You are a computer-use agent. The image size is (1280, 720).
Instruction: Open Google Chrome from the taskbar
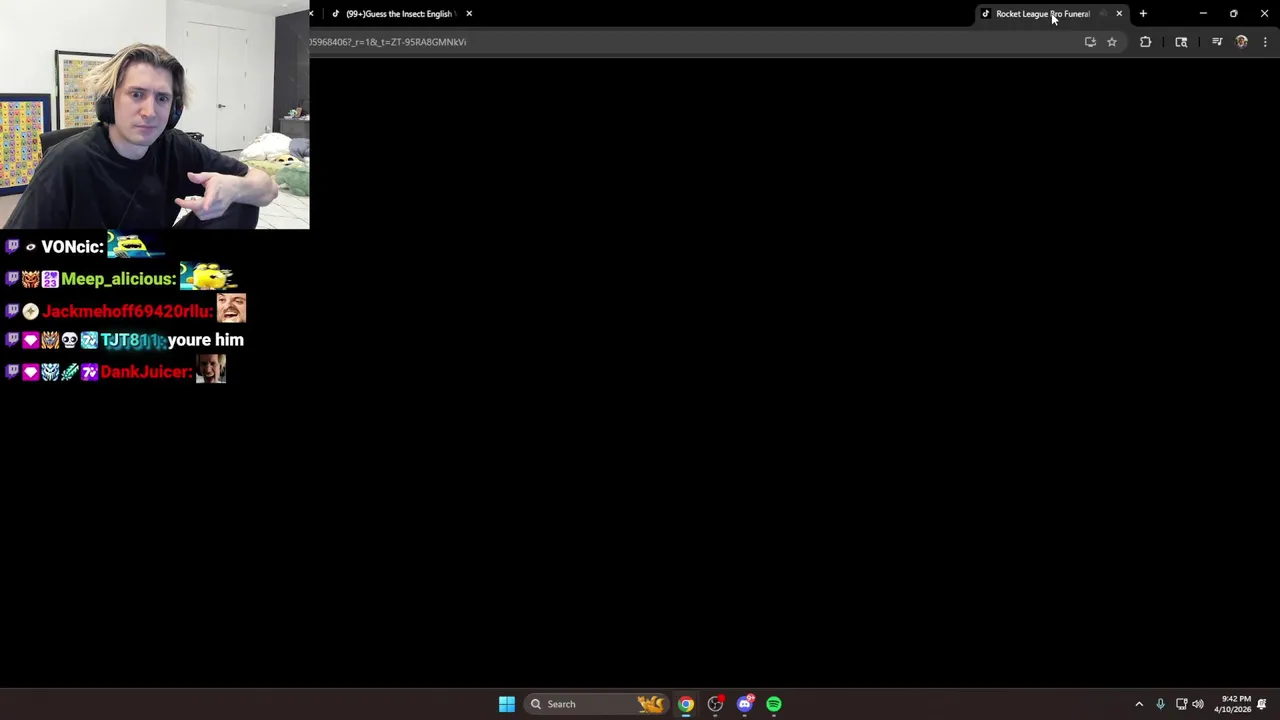(686, 704)
